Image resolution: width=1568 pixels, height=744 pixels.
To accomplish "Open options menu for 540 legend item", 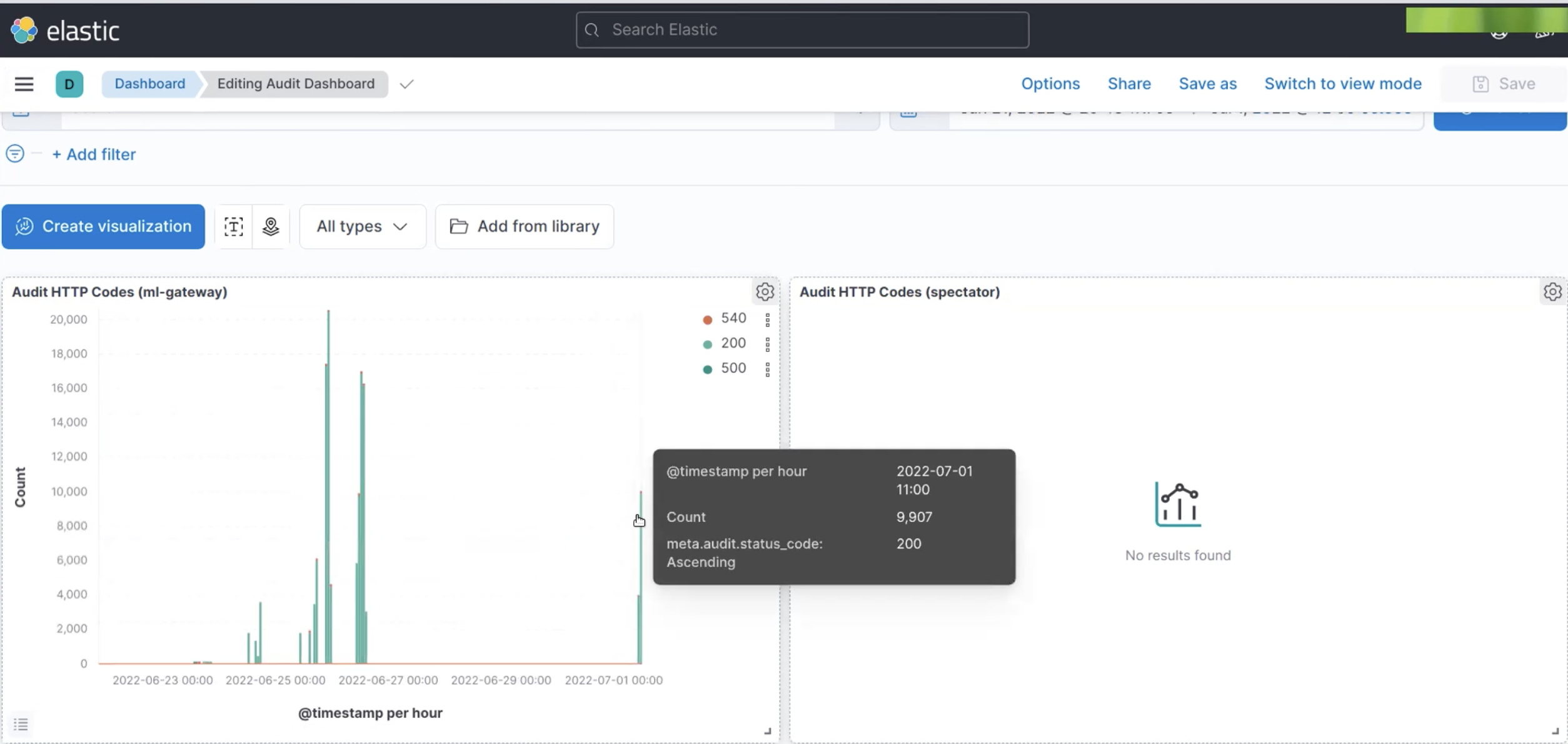I will (x=768, y=319).
